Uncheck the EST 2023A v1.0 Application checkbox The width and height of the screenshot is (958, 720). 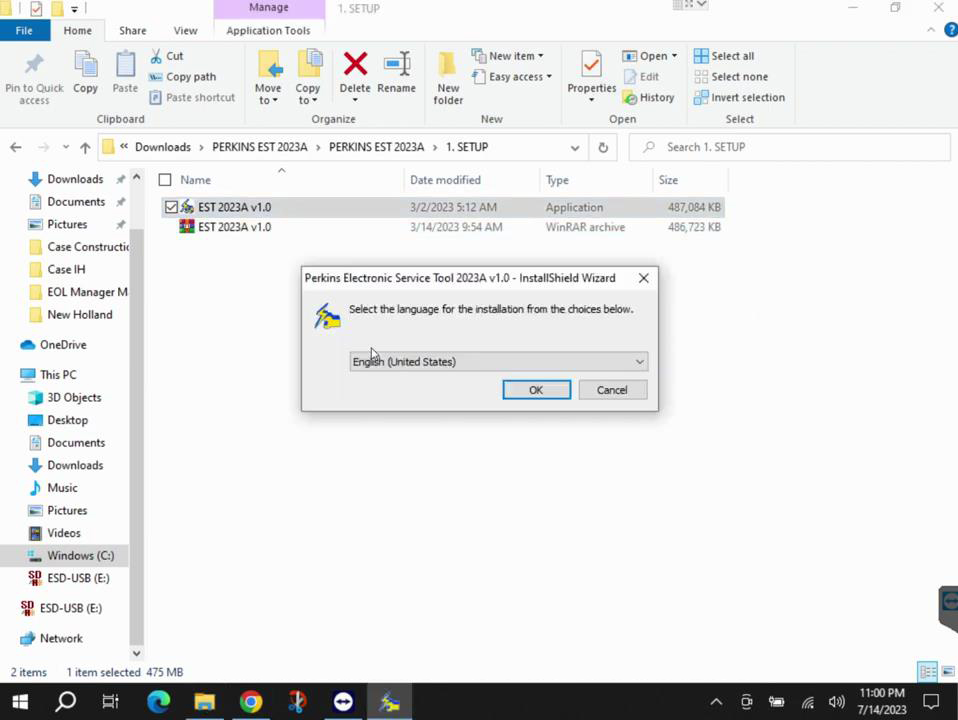171,207
